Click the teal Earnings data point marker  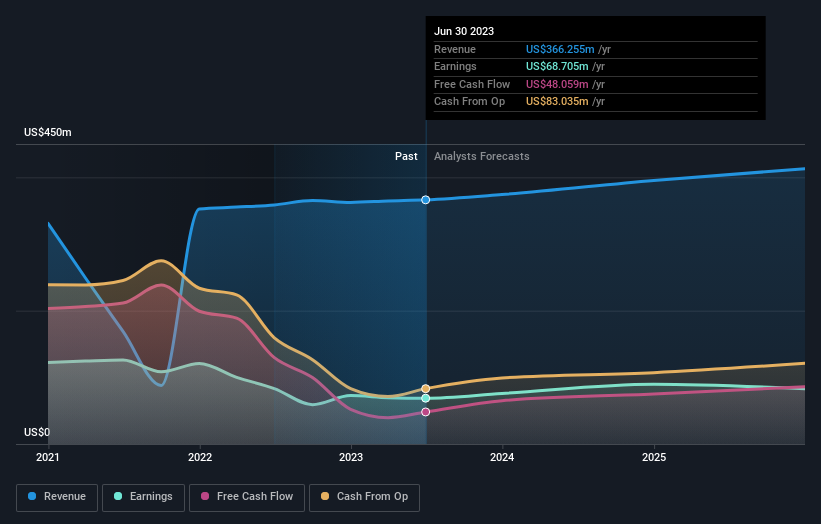(x=426, y=398)
